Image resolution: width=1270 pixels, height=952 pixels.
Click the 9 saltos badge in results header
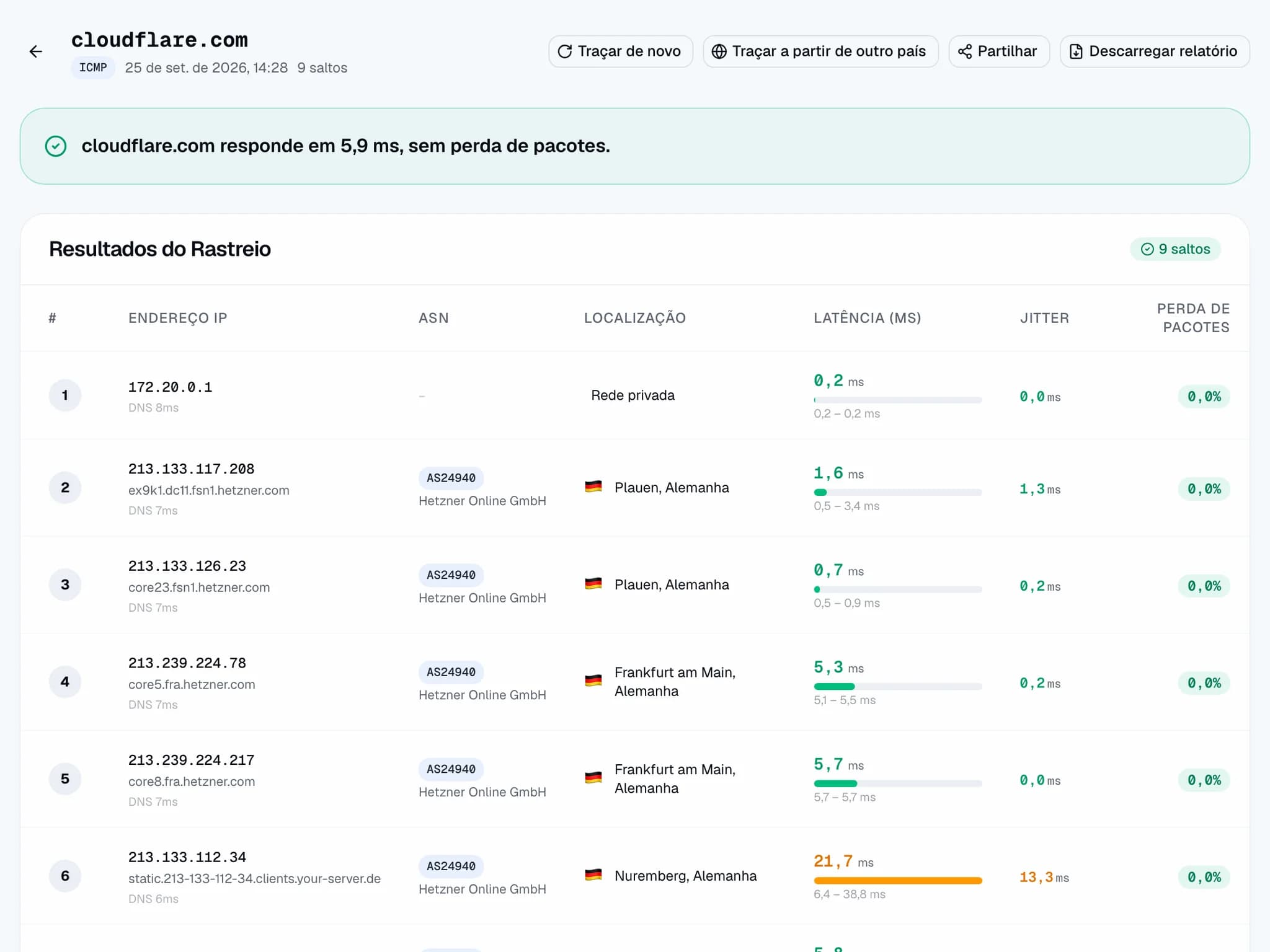(1175, 249)
